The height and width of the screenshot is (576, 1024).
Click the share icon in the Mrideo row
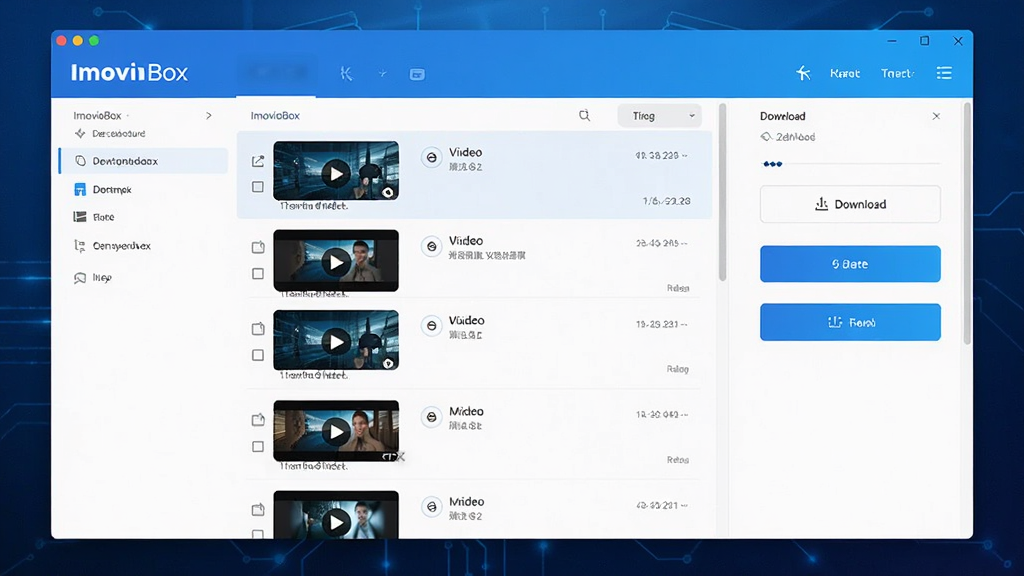pyautogui.click(x=258, y=509)
